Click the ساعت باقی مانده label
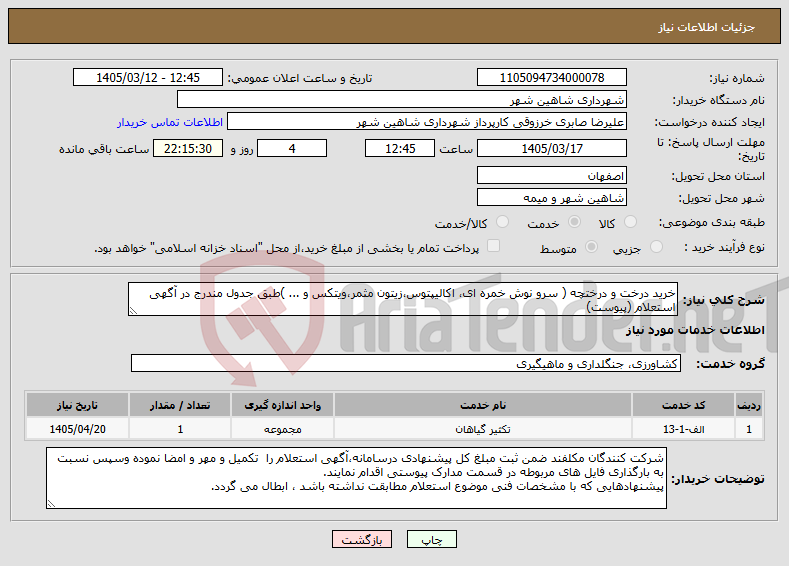The image size is (789, 566). coord(104,149)
